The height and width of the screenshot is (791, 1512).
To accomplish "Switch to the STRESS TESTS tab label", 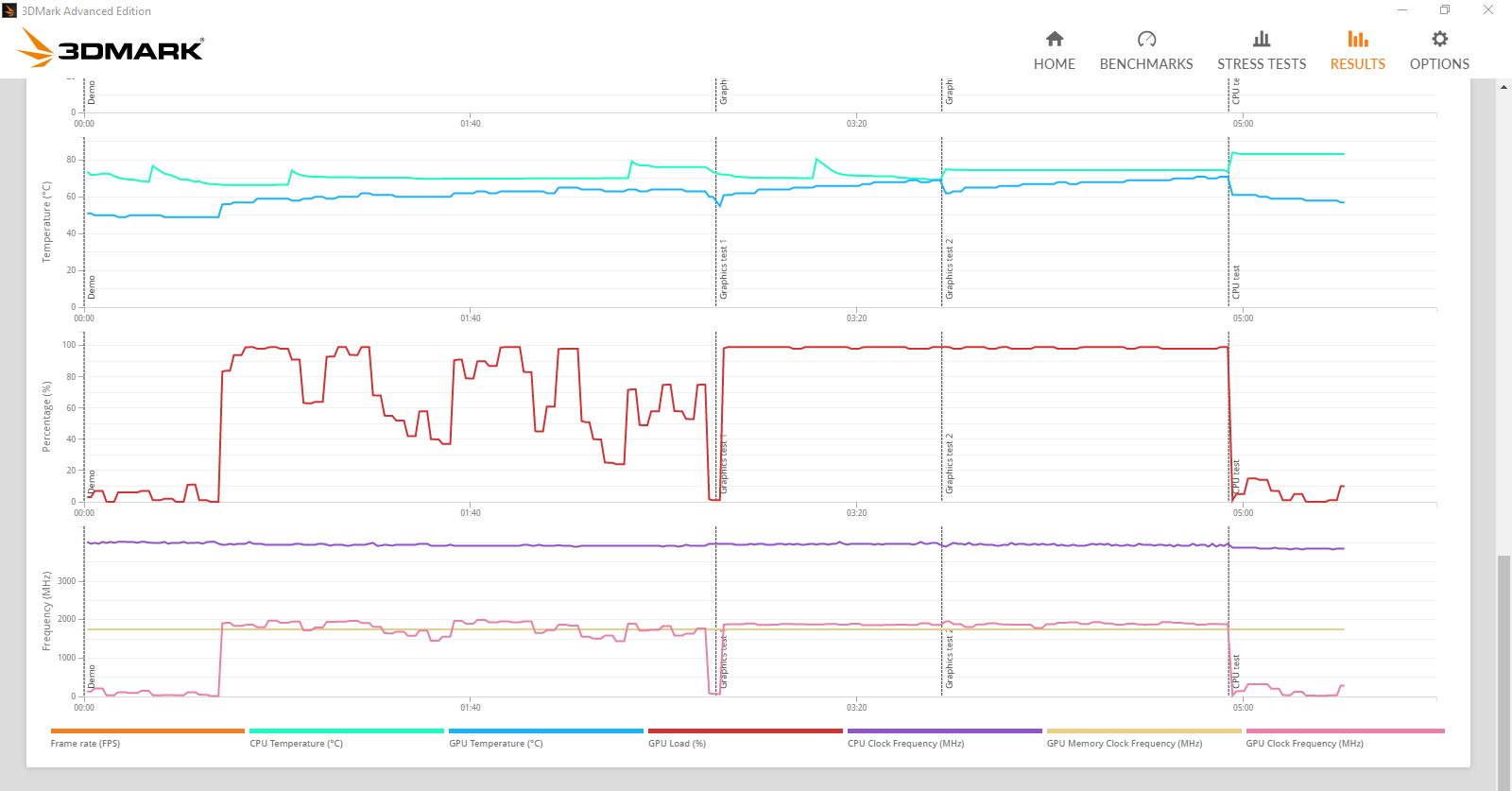I will [1261, 64].
